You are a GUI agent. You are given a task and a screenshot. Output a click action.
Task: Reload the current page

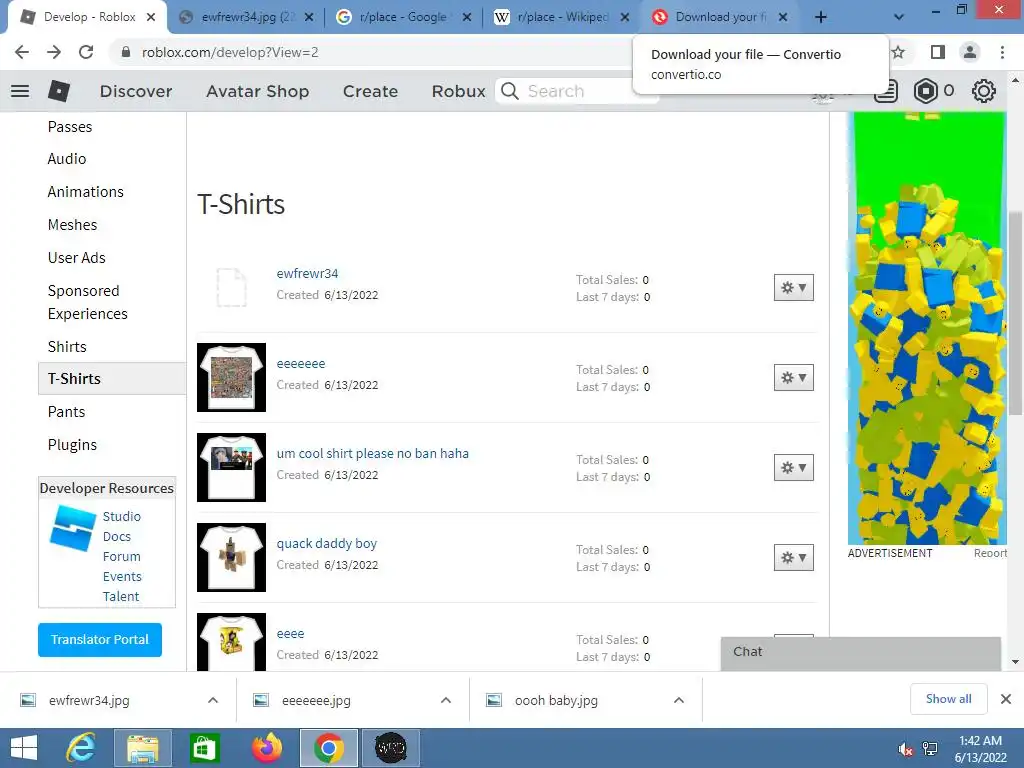(x=86, y=52)
